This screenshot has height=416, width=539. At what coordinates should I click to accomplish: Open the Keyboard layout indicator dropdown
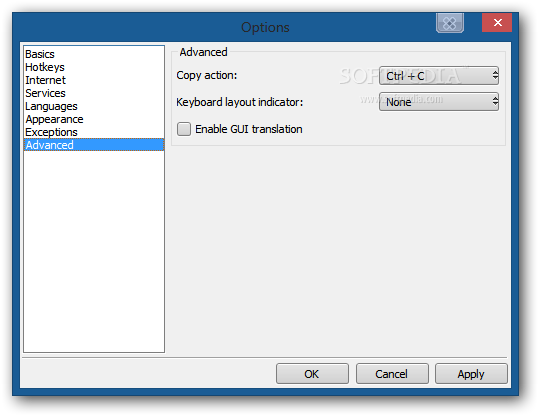(439, 102)
